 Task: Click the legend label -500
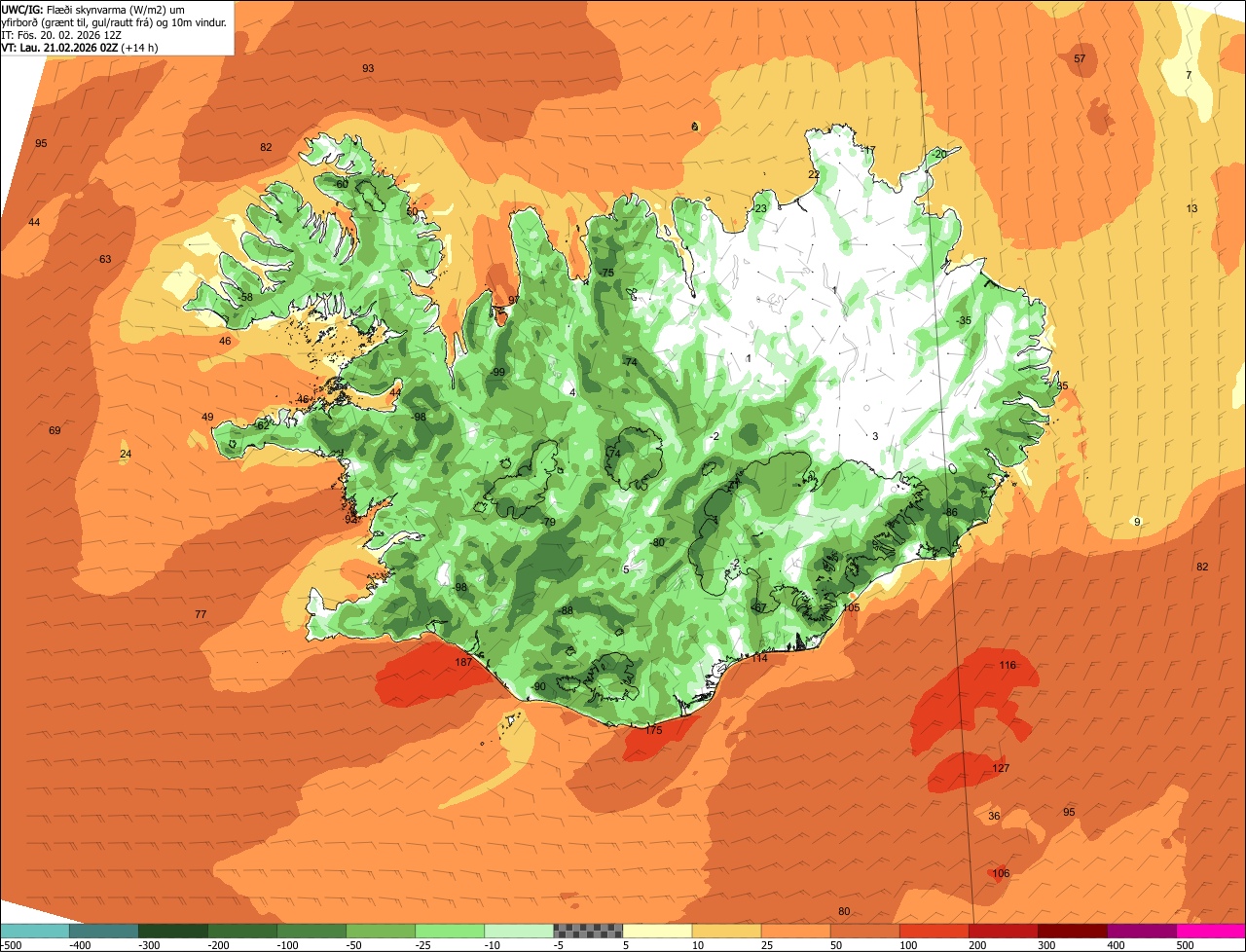[x=11, y=945]
